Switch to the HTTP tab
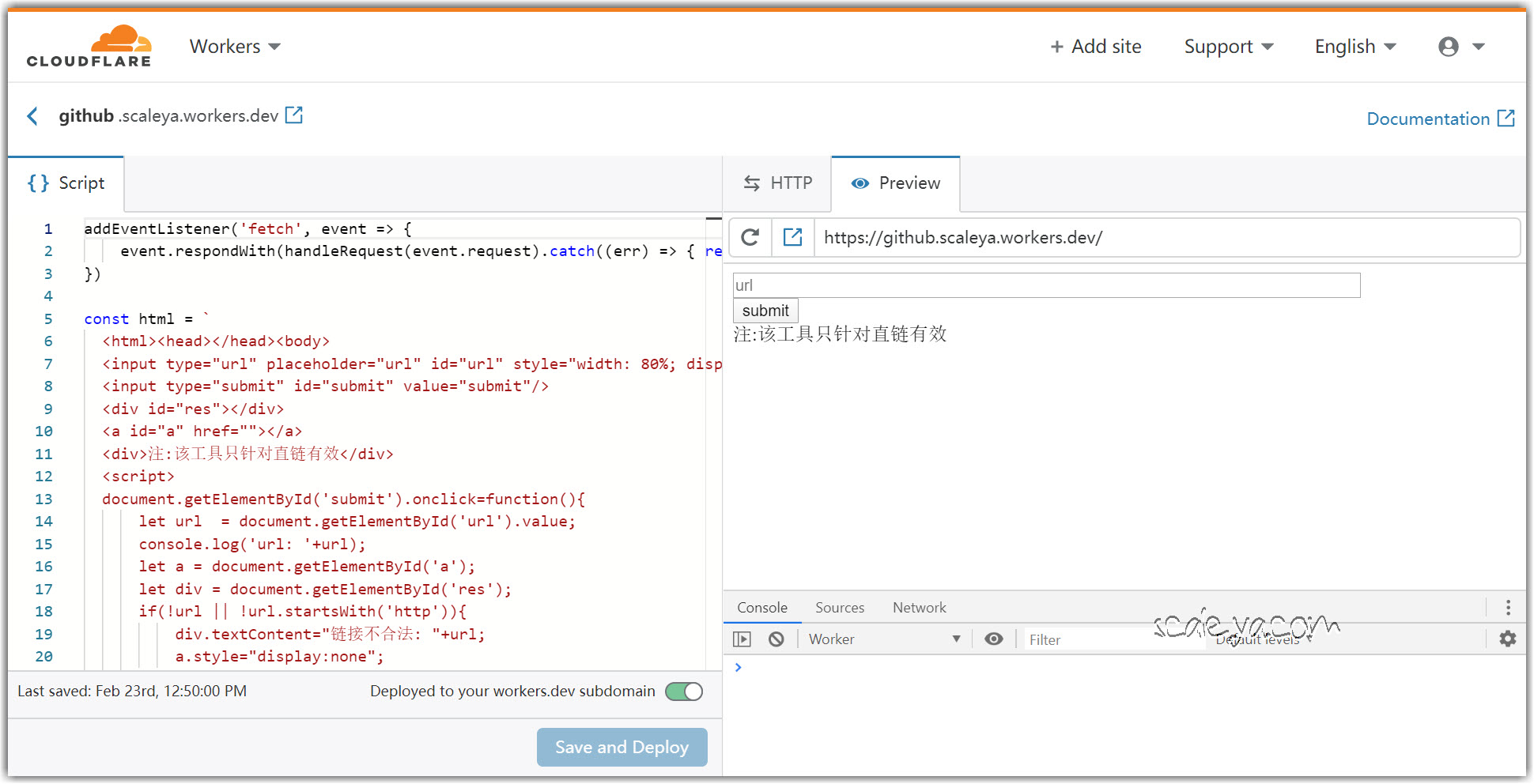The width and height of the screenshot is (1534, 784). point(778,183)
